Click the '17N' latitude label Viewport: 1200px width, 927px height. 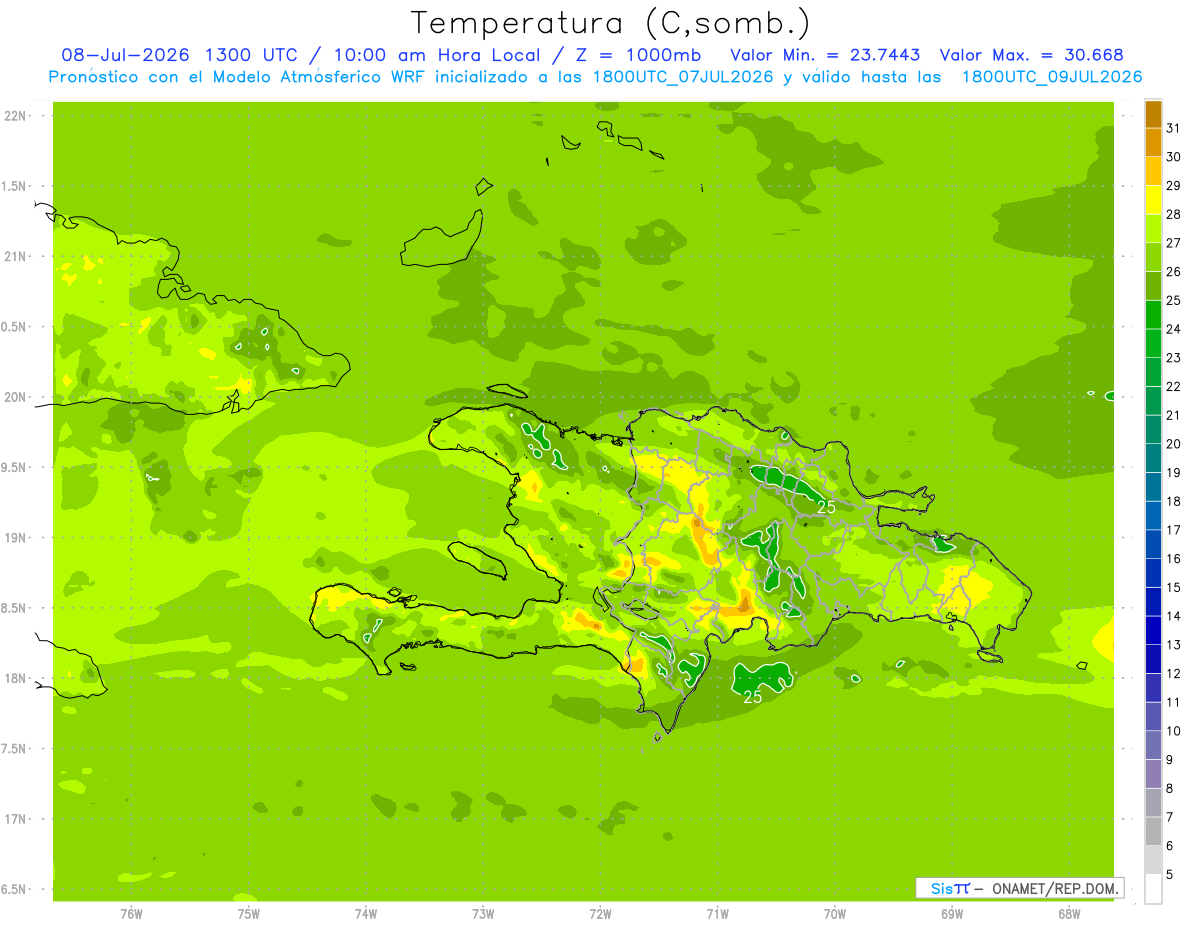(15, 819)
